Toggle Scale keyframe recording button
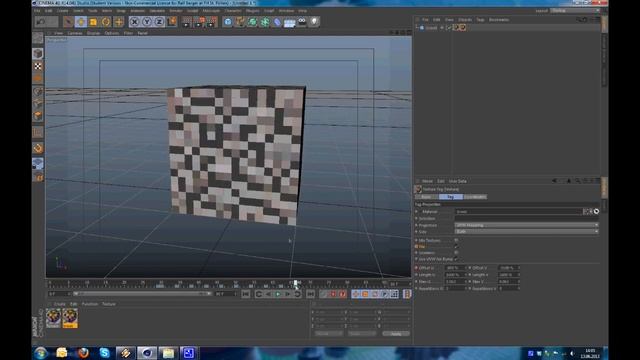Image resolution: width=640 pixels, height=360 pixels. 365,294
